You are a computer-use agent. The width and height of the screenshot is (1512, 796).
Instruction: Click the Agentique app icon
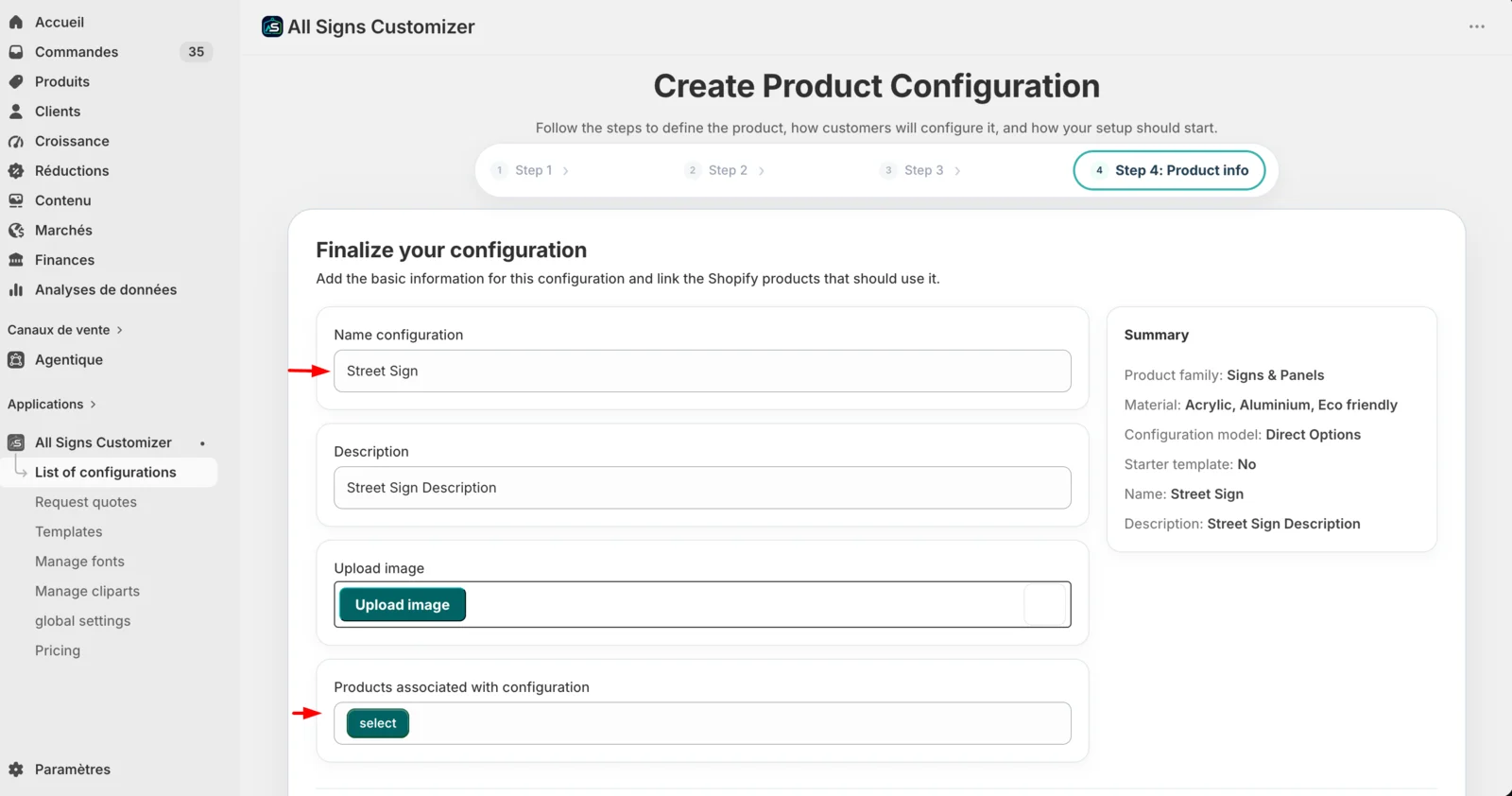[x=16, y=359]
